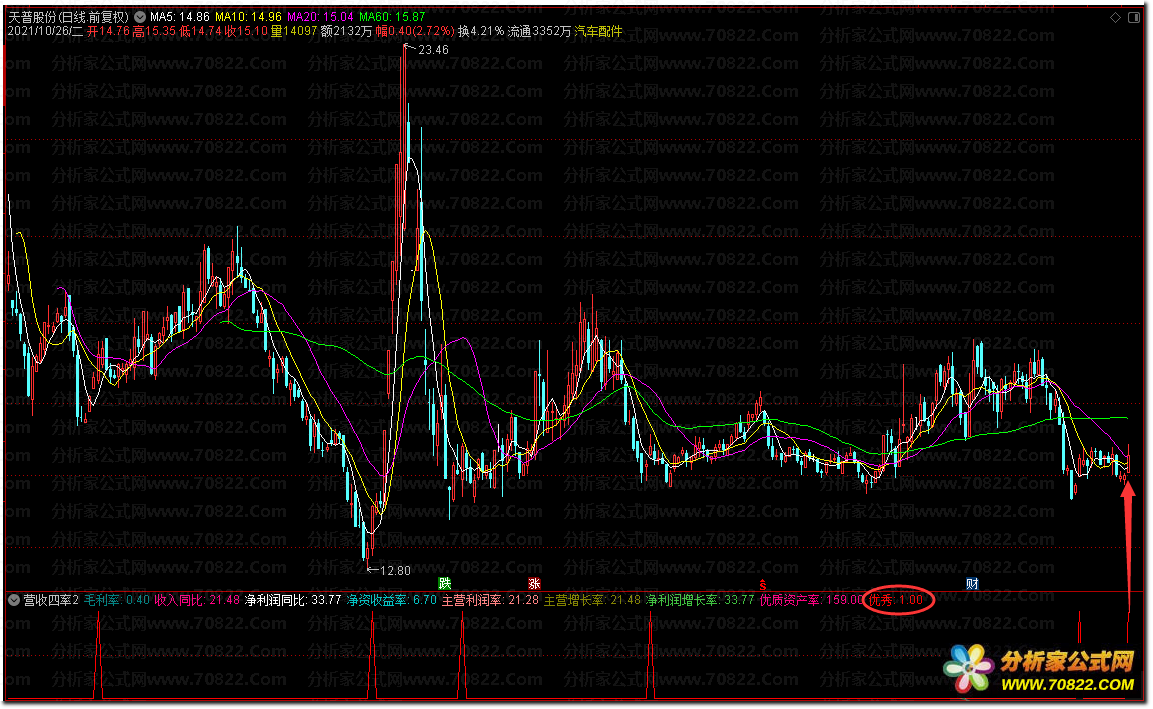Click the red 涨 event marker
Screen dimensions: 1153x709
pos(535,584)
